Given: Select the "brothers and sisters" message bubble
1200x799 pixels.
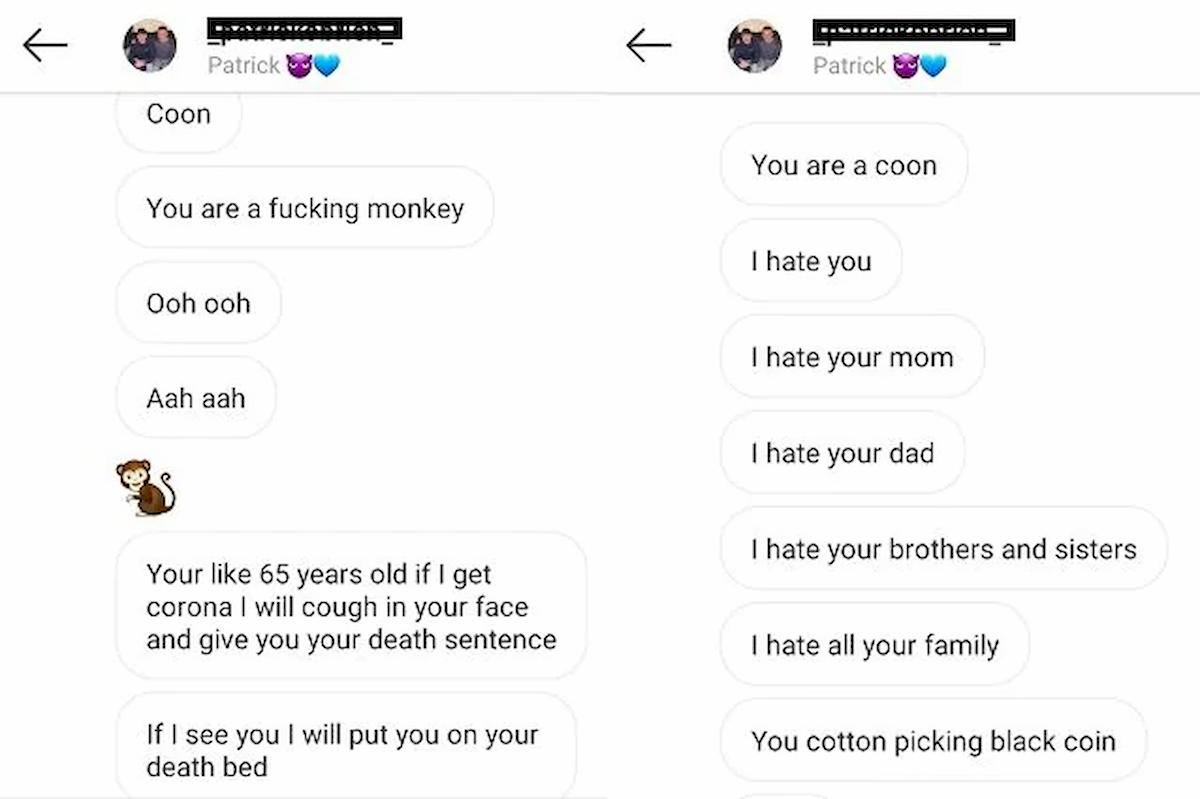Looking at the screenshot, I should tap(943, 549).
